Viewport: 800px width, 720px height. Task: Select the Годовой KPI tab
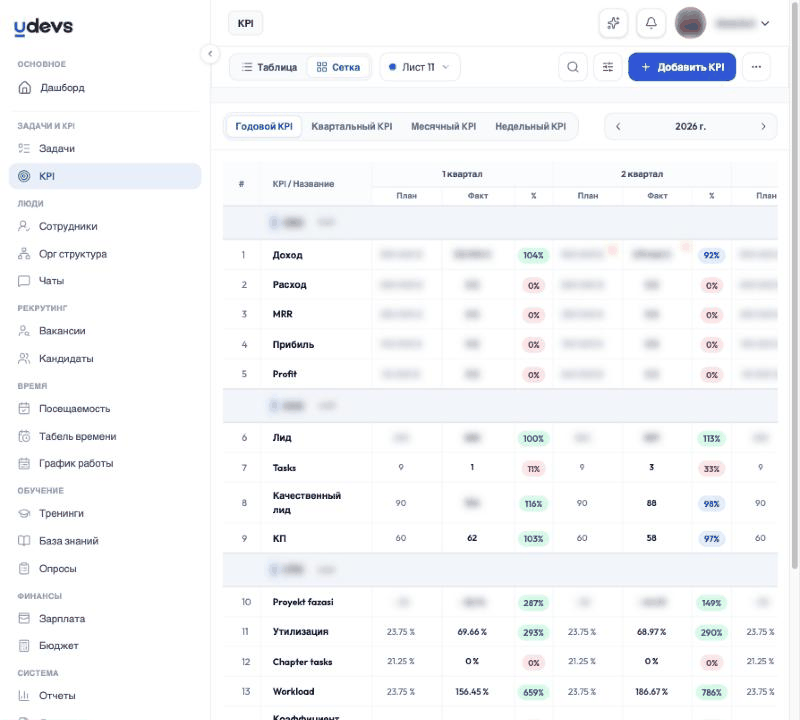(264, 127)
